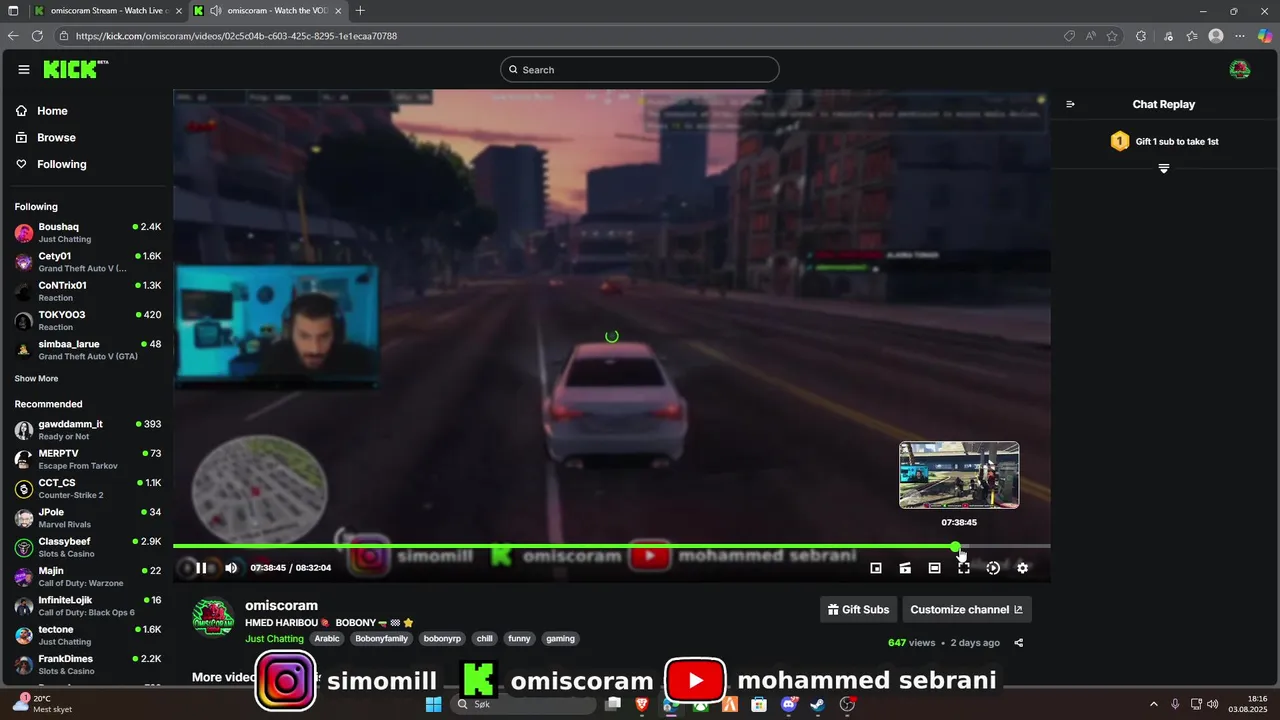Open Cety01 channel in Following list

click(87, 262)
